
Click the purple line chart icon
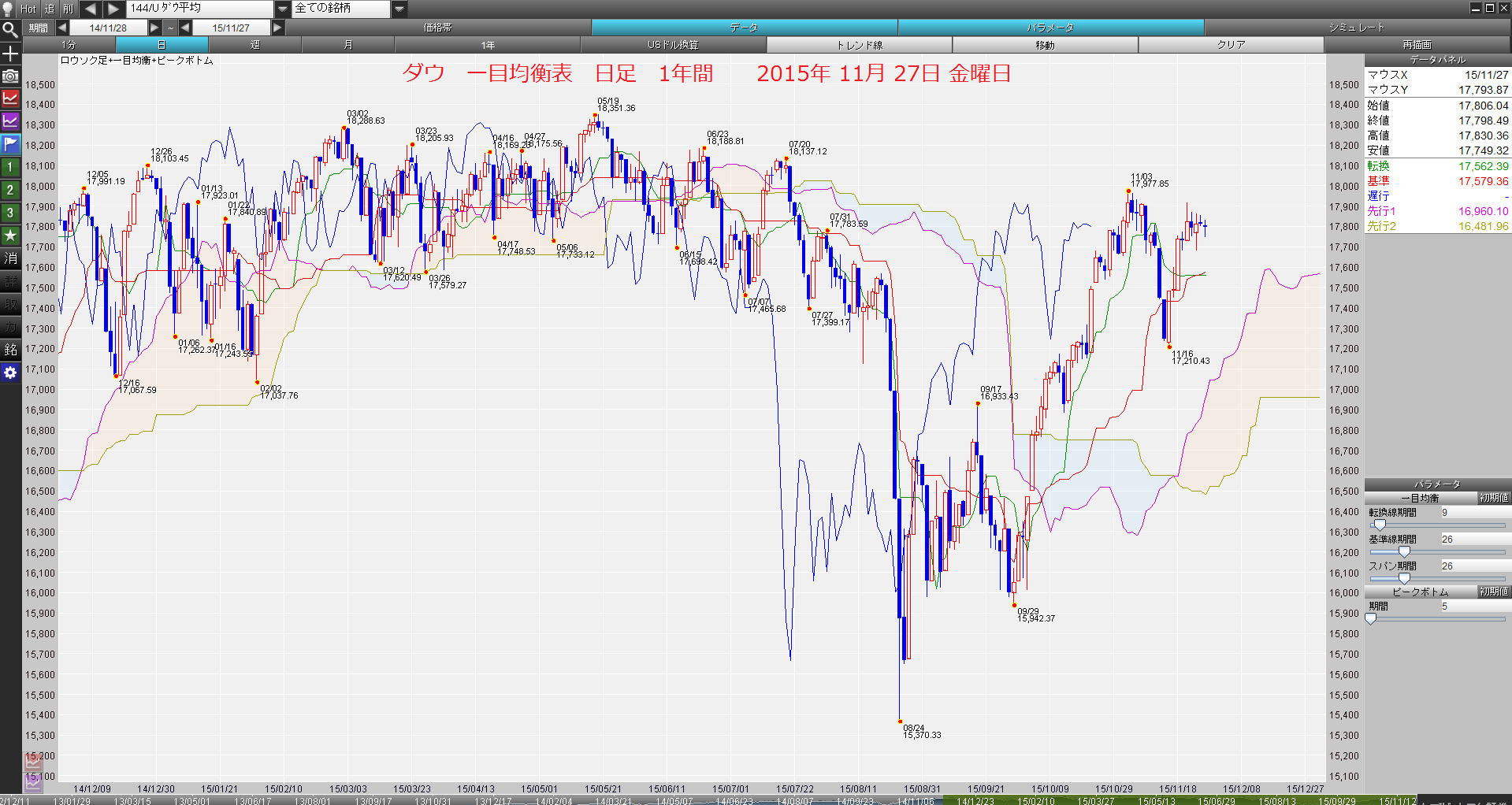click(10, 121)
